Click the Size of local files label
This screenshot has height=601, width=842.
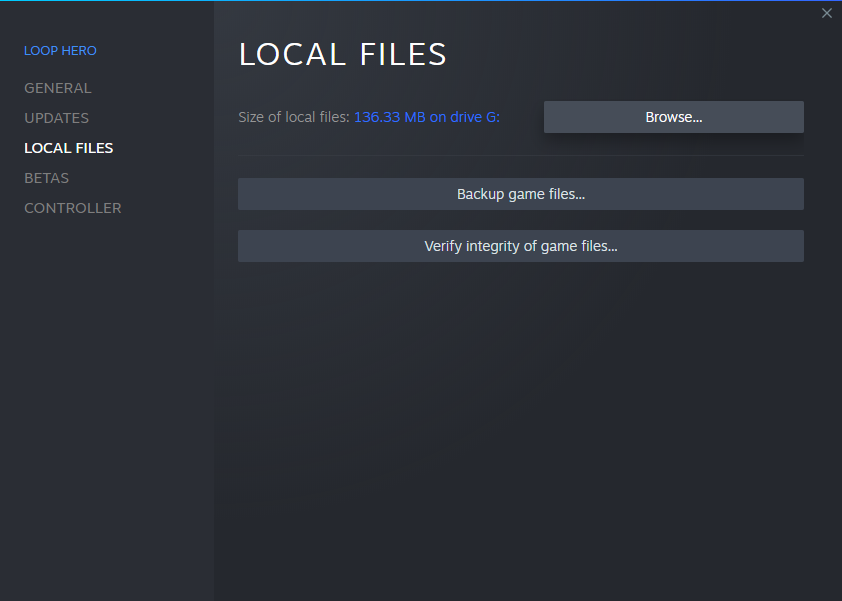[293, 117]
